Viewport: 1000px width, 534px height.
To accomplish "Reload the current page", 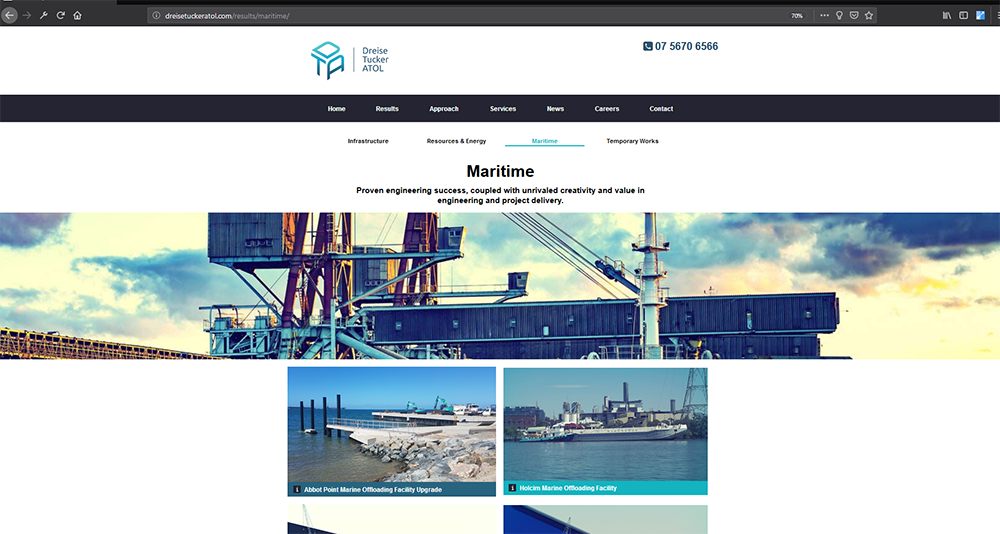I will 61,15.
